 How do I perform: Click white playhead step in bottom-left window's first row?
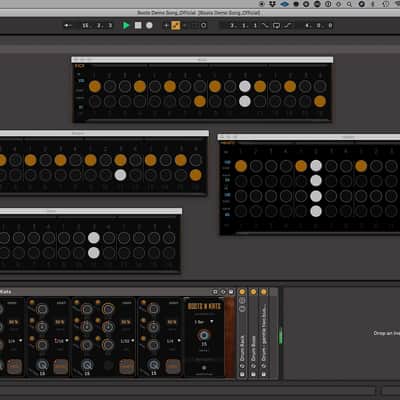[94, 238]
